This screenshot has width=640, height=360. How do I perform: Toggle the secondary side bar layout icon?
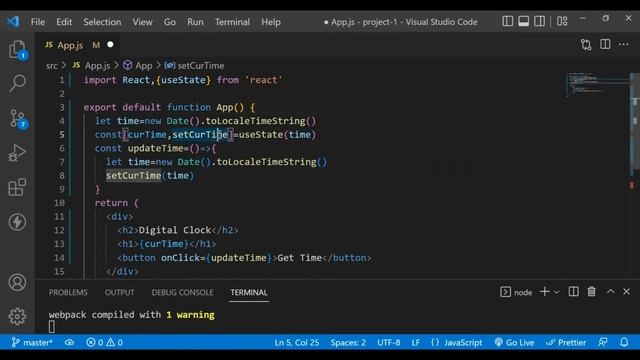coord(539,21)
